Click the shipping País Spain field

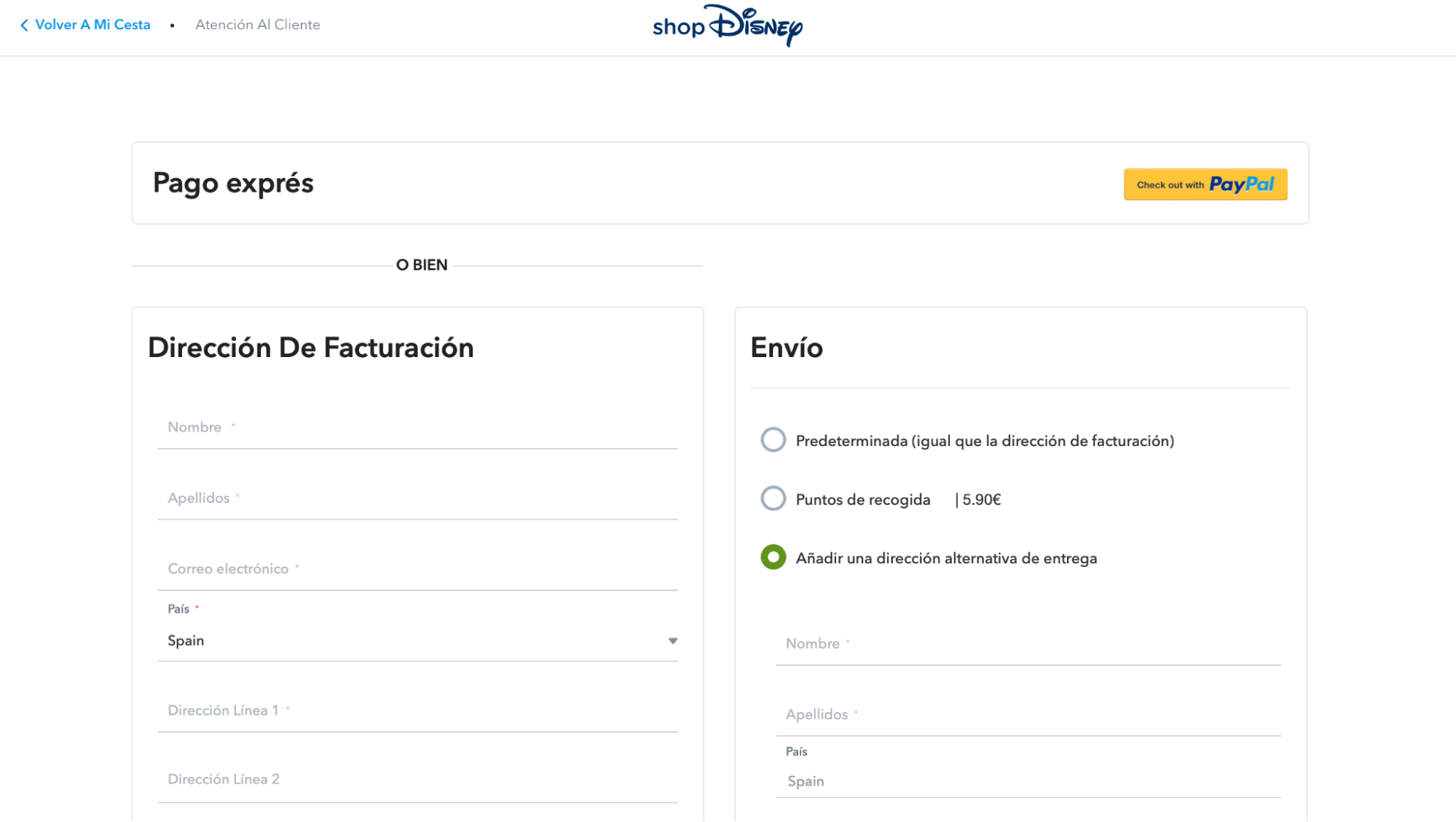point(1028,781)
